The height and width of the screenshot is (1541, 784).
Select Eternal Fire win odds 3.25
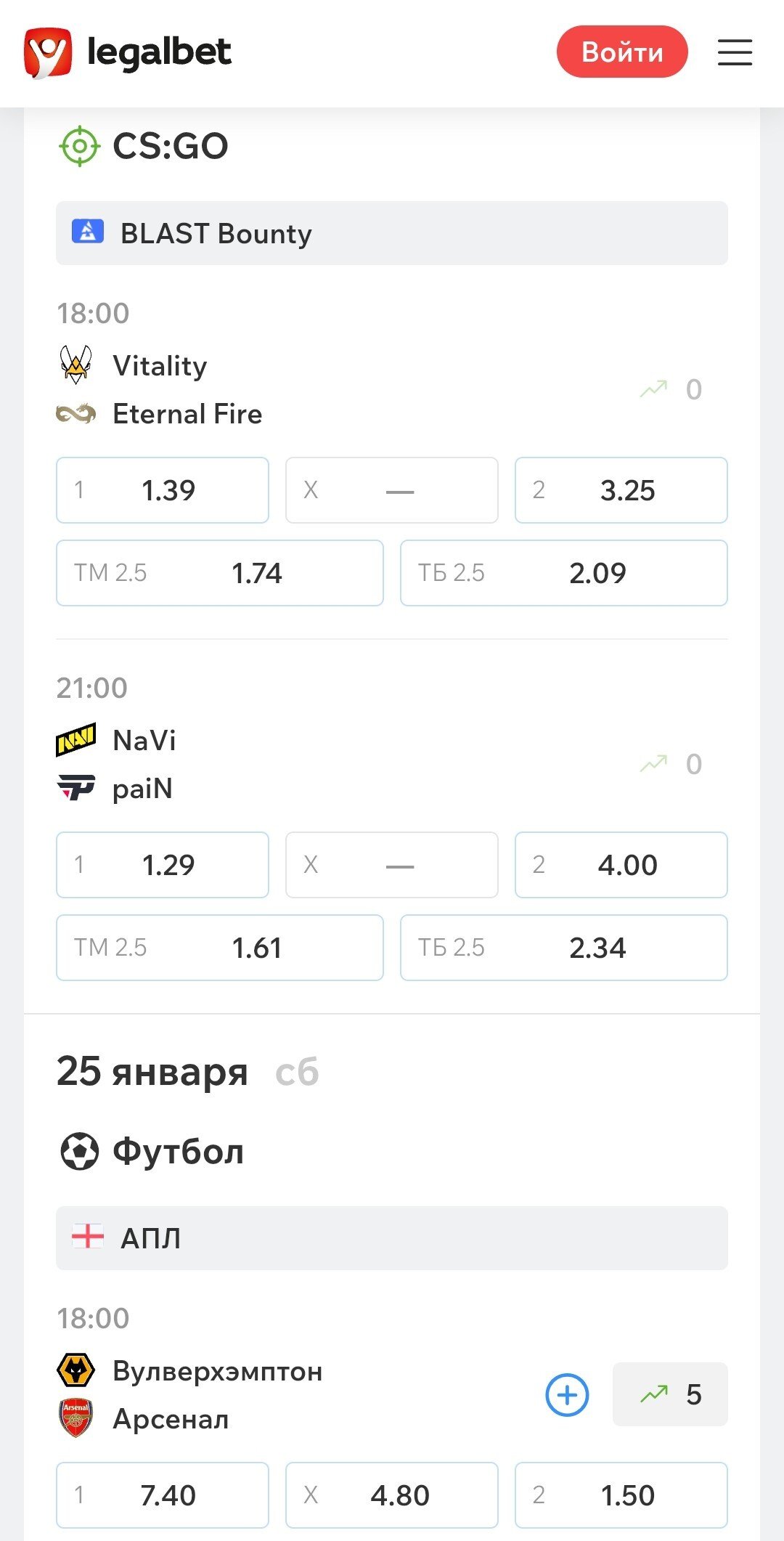coord(621,490)
